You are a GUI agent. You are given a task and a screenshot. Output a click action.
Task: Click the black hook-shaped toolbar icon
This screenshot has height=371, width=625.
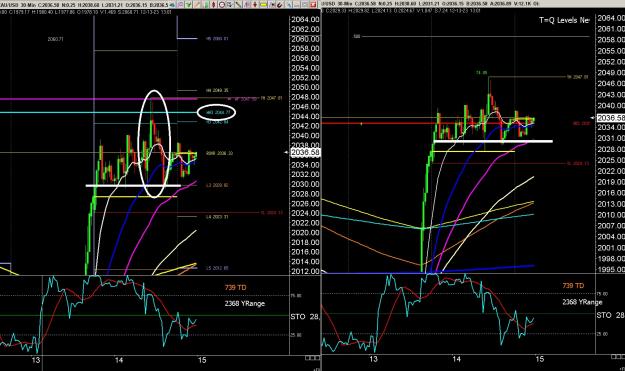(x=280, y=4)
